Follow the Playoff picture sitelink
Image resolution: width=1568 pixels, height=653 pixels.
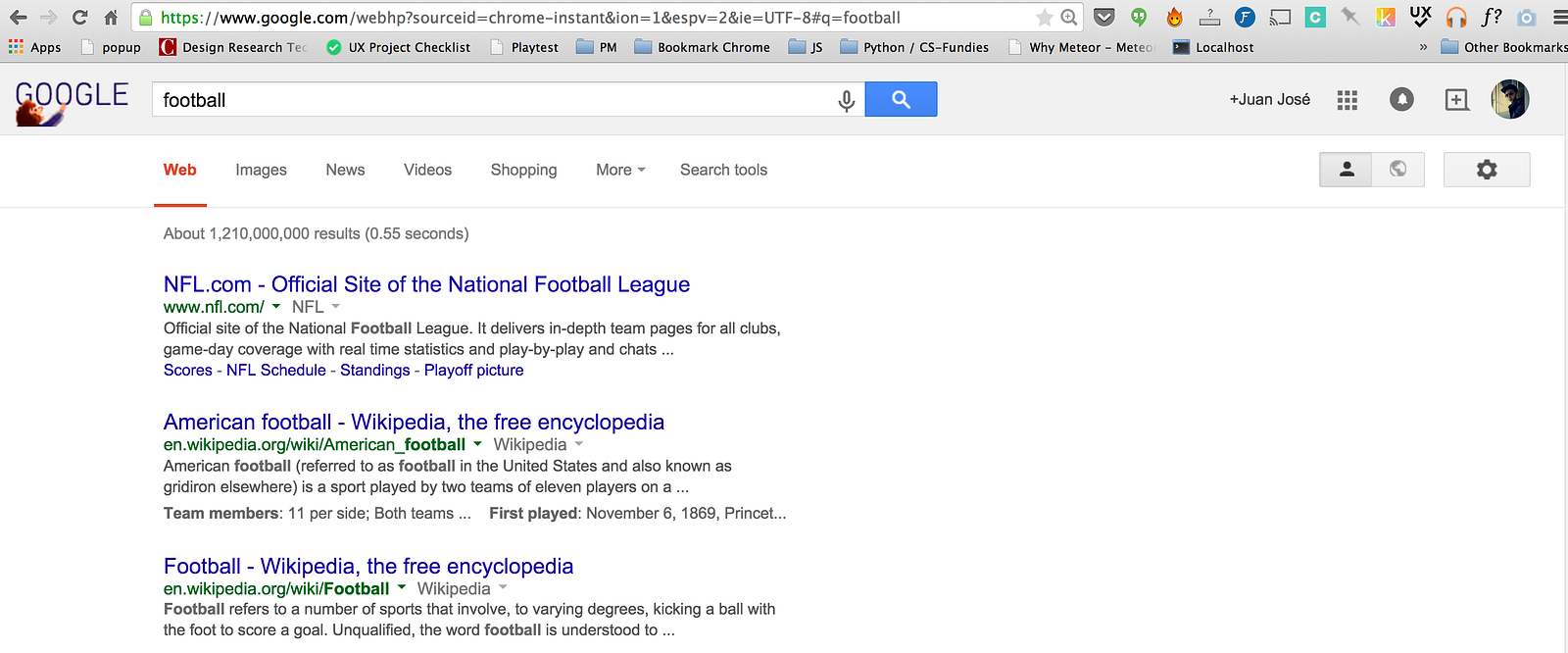473,370
